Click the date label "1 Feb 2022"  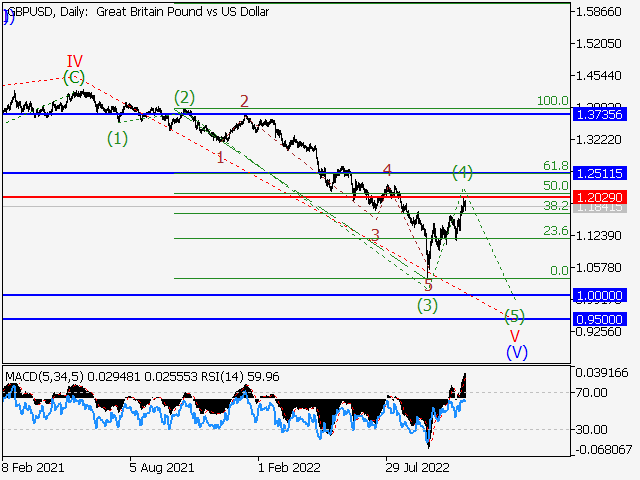(289, 467)
